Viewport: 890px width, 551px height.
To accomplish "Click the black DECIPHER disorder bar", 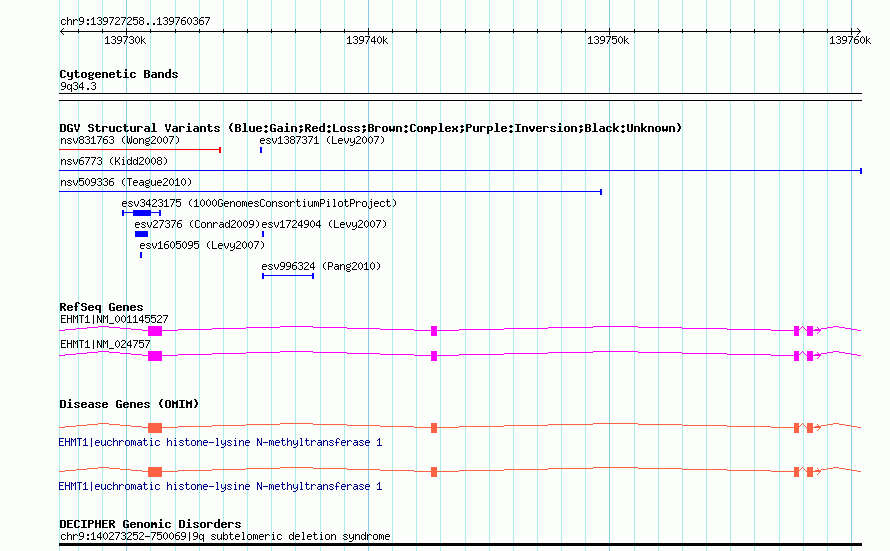I will point(460,545).
